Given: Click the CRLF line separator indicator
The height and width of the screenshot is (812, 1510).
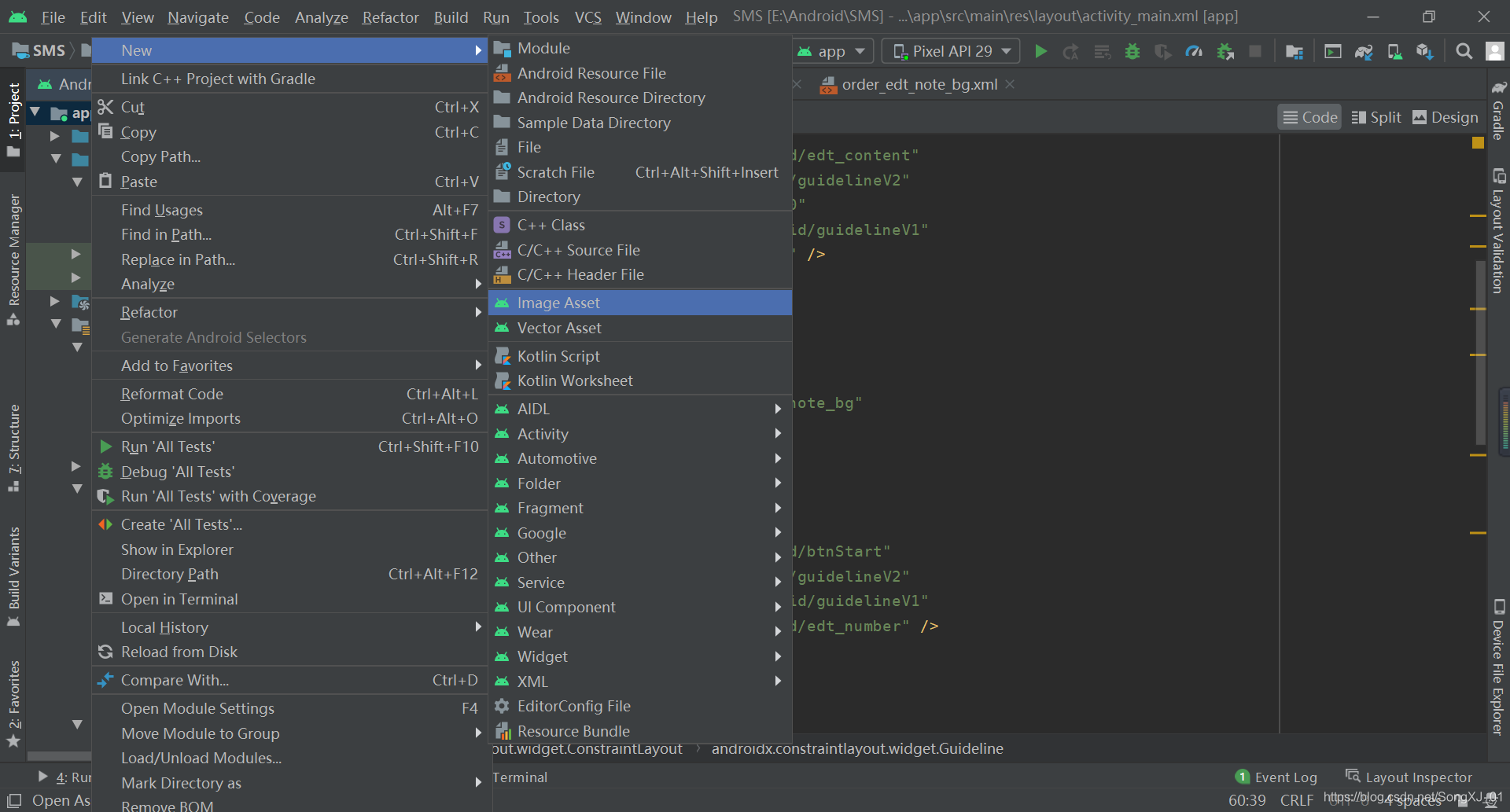Looking at the screenshot, I should pyautogui.click(x=1296, y=800).
